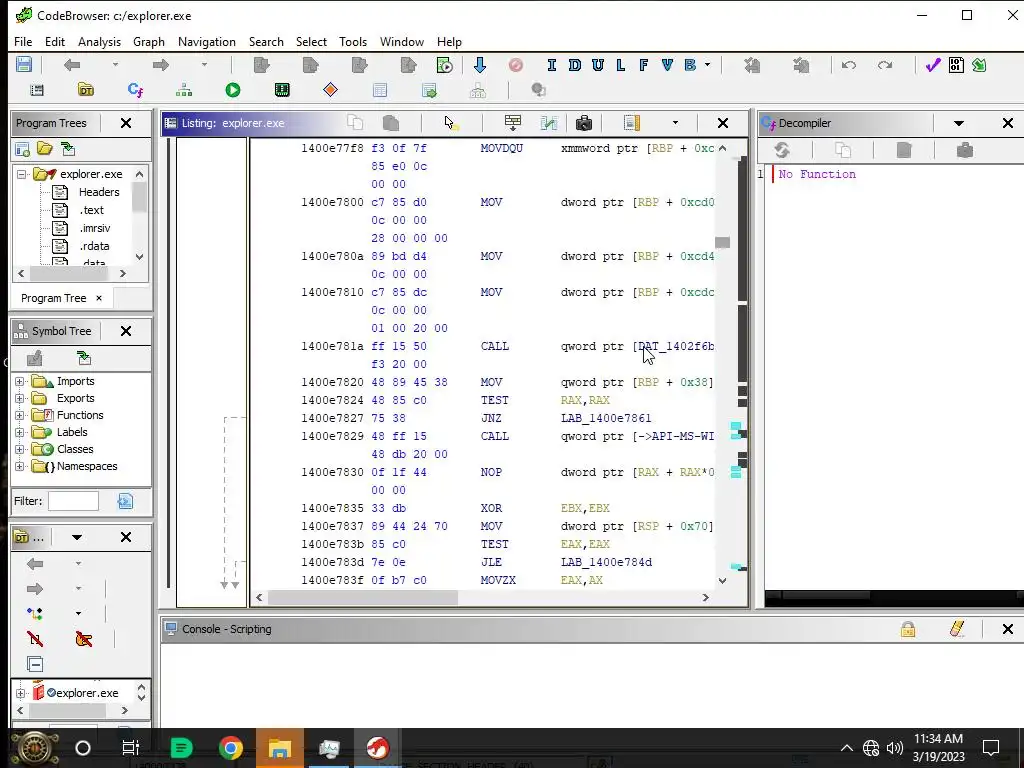The width and height of the screenshot is (1024, 768).
Task: Open Chrome from the Windows taskbar
Action: 231,748
